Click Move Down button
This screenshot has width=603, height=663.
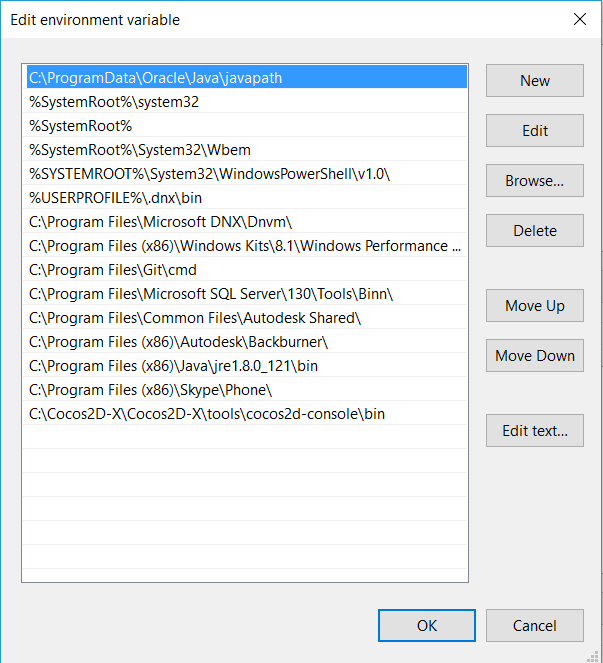pos(534,356)
